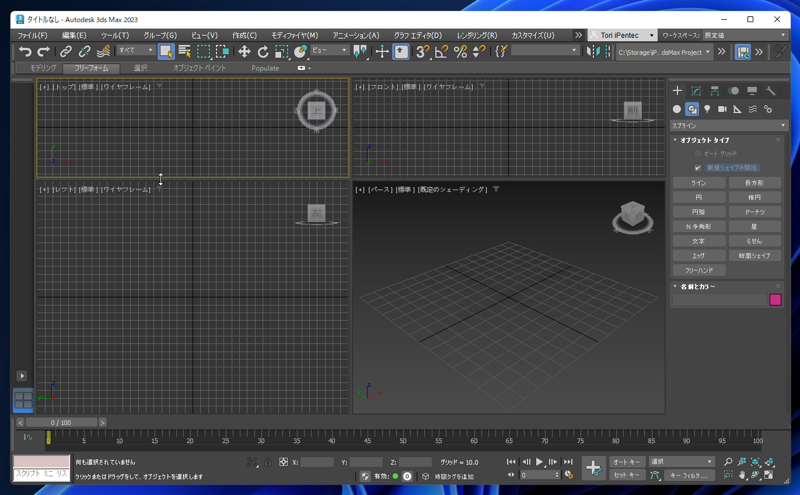Toggle the Window/Crossing selection icon

point(222,52)
